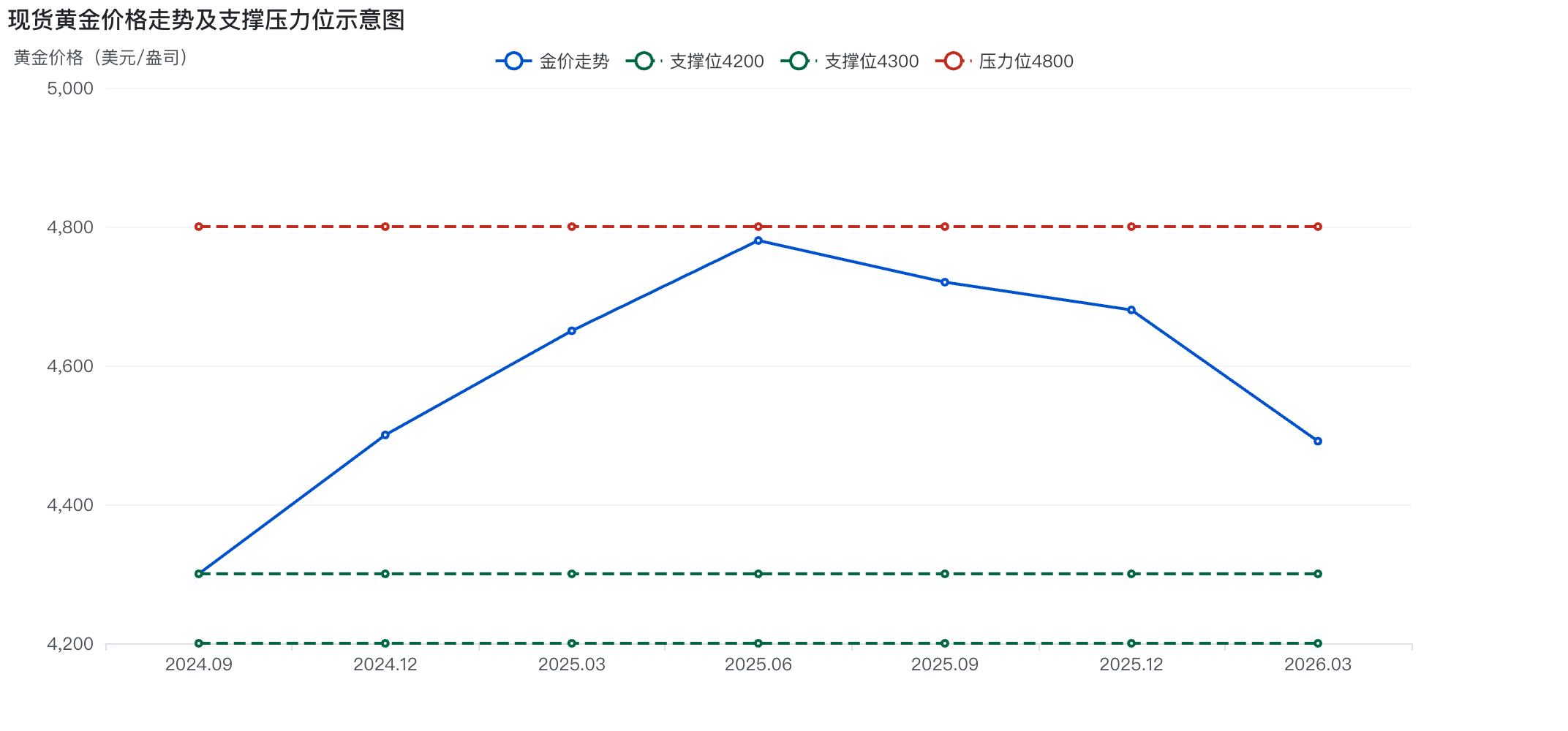
Task: Click the 2024.09 x-axis date label
Action: 199,664
